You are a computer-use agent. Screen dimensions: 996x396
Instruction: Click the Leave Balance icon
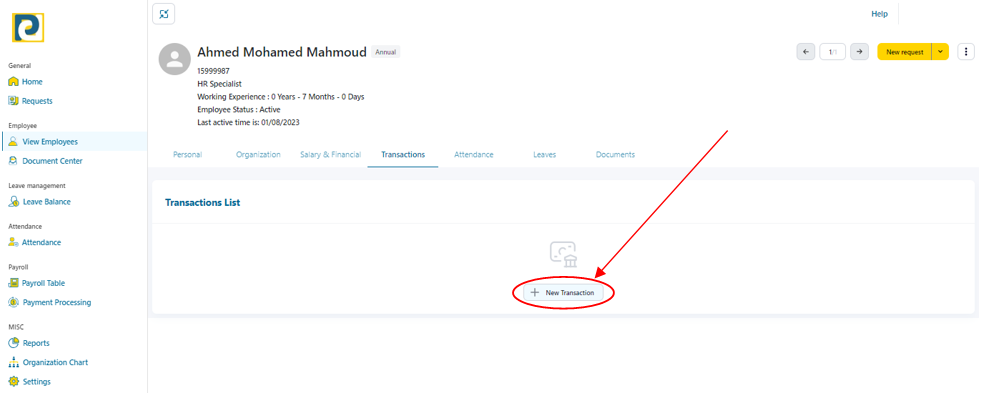[x=13, y=201]
